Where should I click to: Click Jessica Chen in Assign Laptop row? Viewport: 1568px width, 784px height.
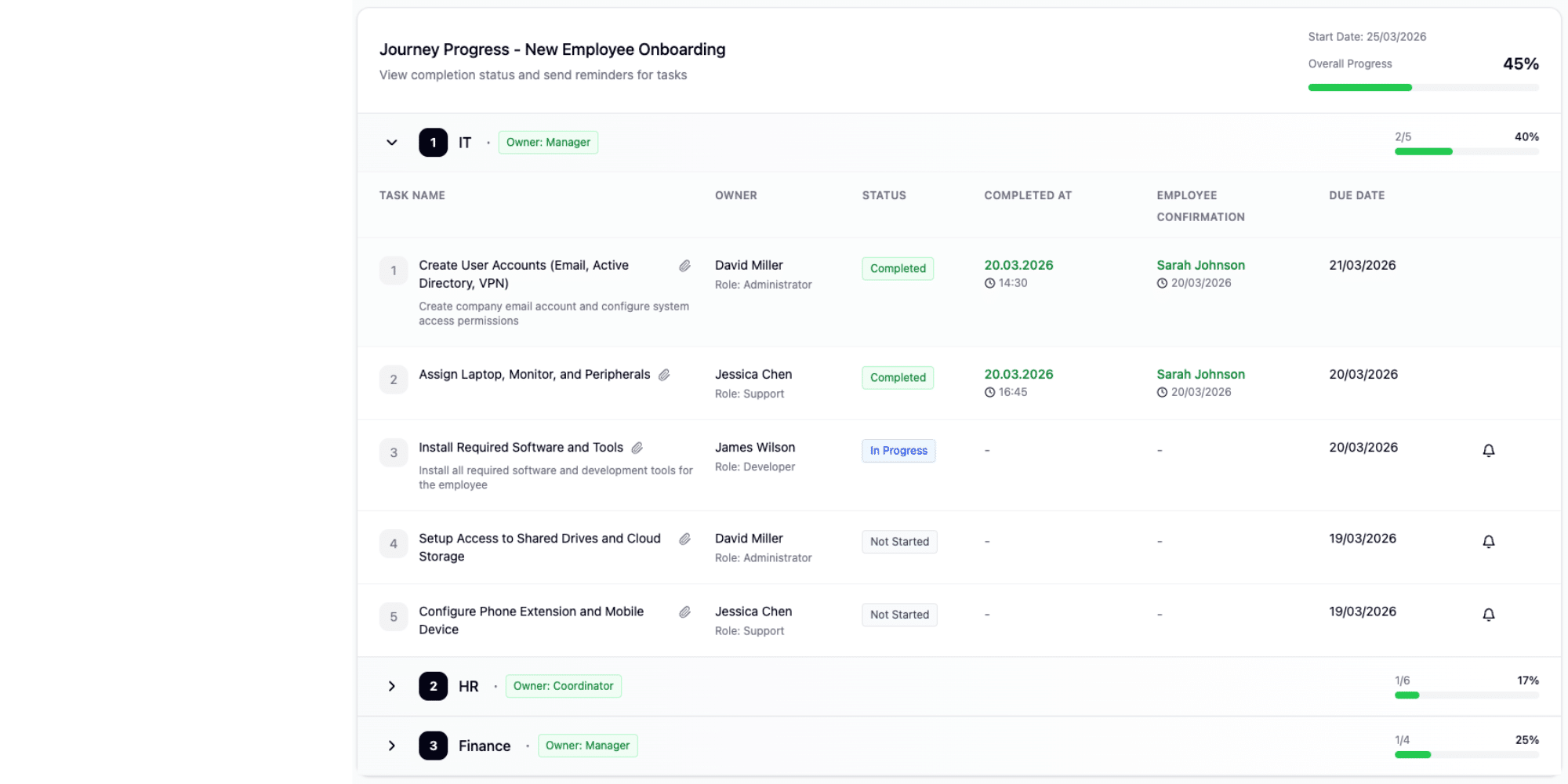point(753,375)
